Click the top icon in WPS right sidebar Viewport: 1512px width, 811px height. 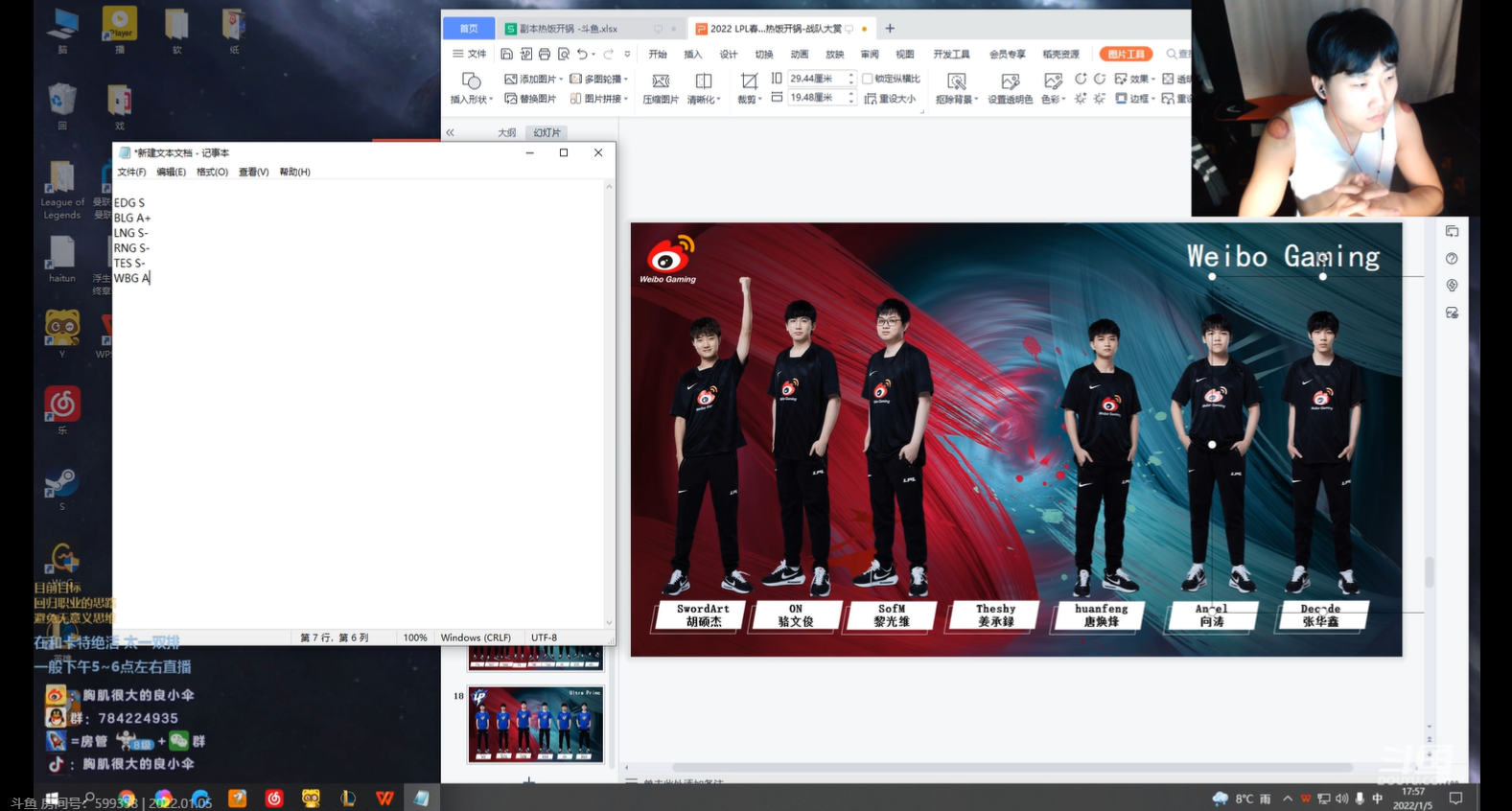tap(1452, 231)
